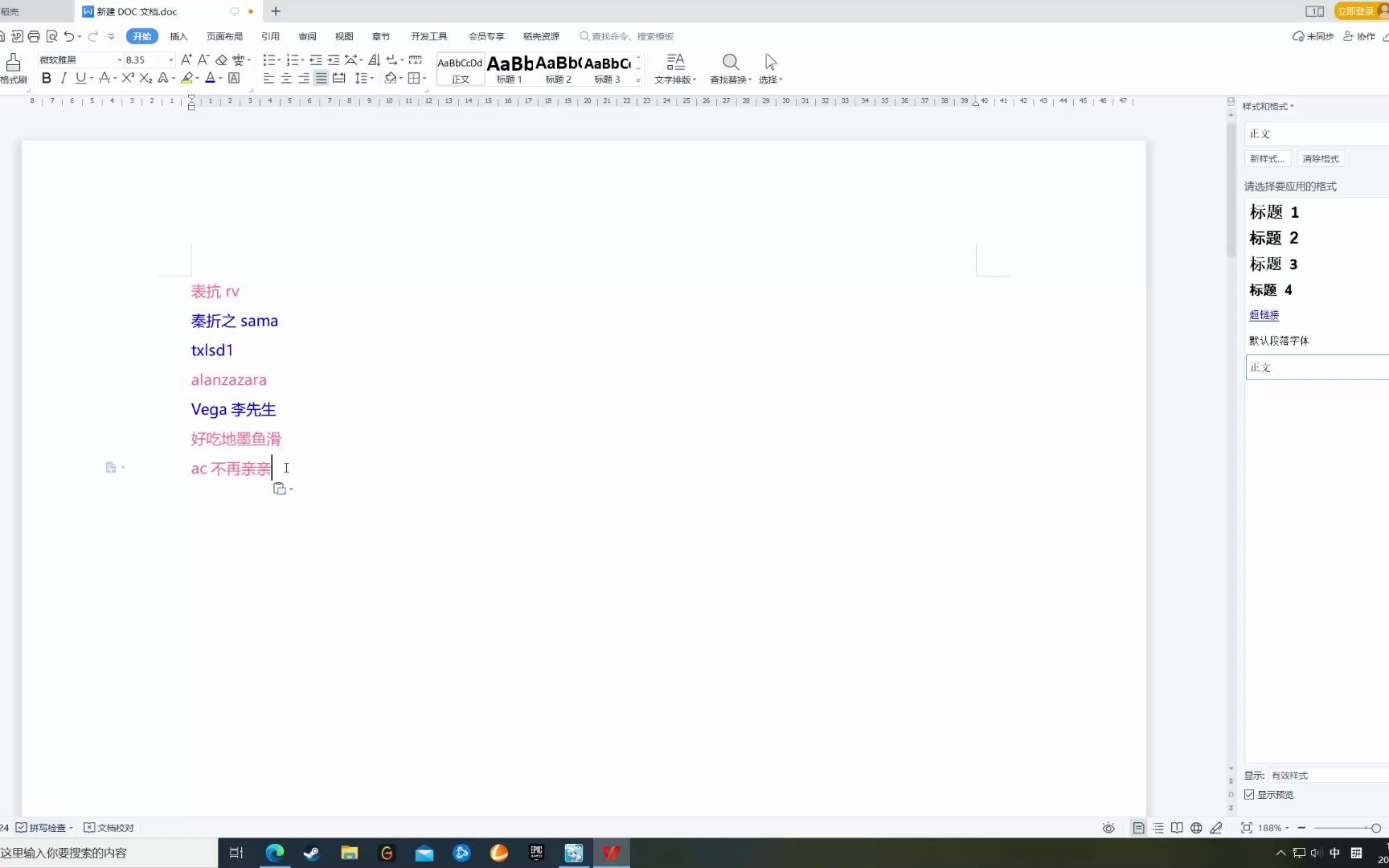Click the Format Painter brush icon

coord(13,63)
